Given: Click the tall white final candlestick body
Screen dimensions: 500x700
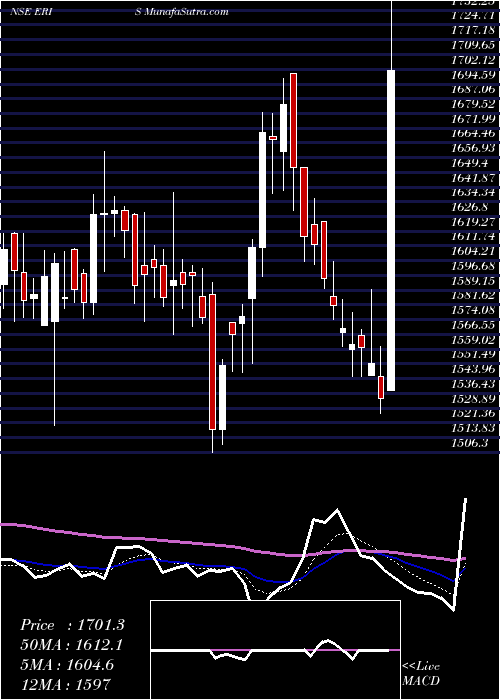Looking at the screenshot, I should (391, 230).
